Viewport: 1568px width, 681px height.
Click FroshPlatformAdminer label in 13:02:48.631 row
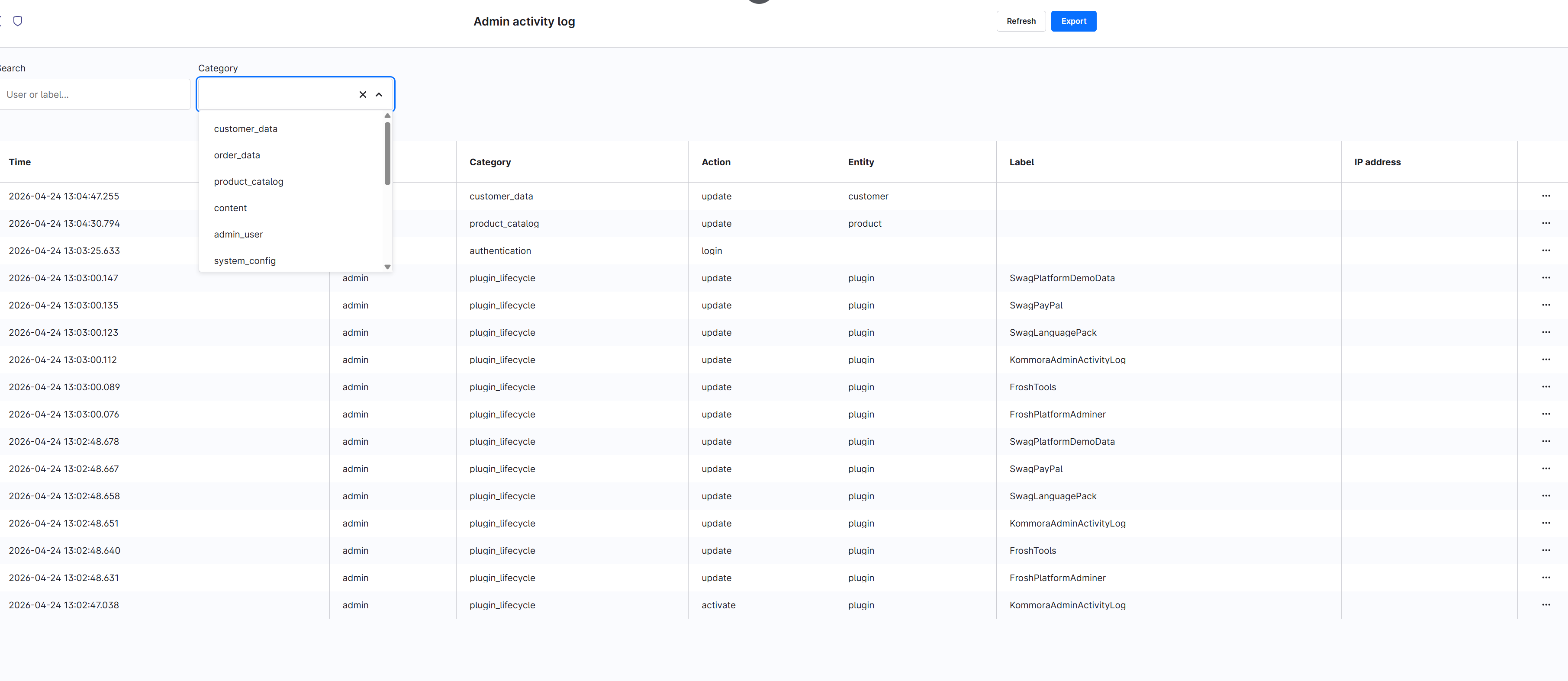click(x=1057, y=578)
